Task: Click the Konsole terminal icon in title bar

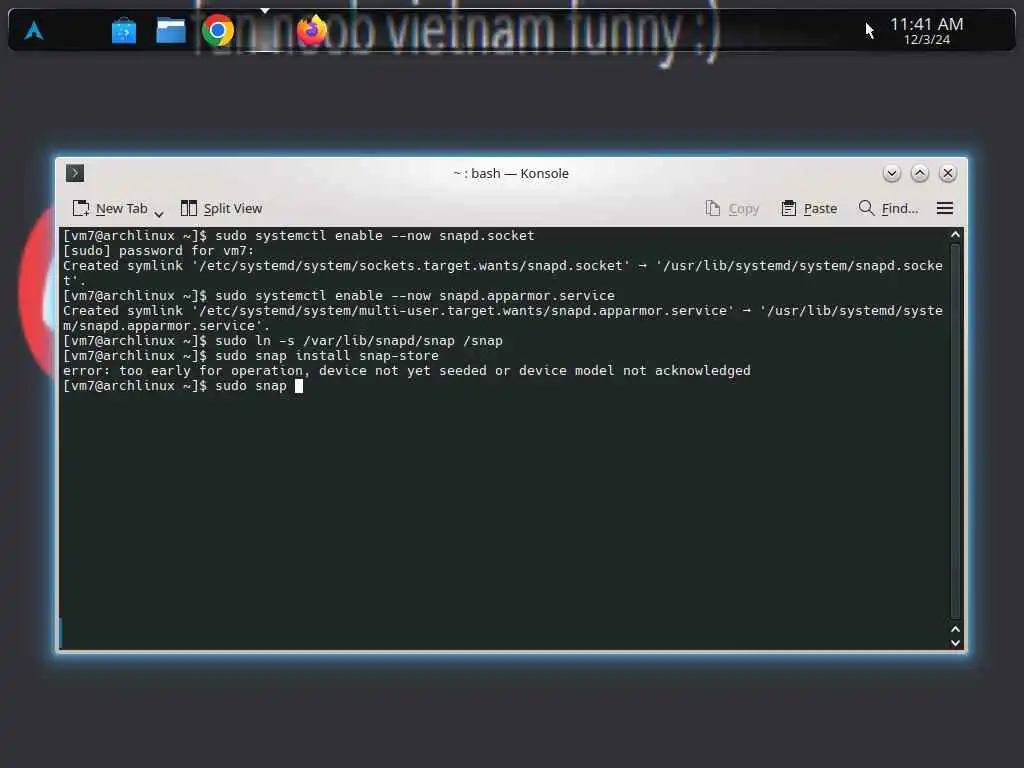Action: pos(75,173)
